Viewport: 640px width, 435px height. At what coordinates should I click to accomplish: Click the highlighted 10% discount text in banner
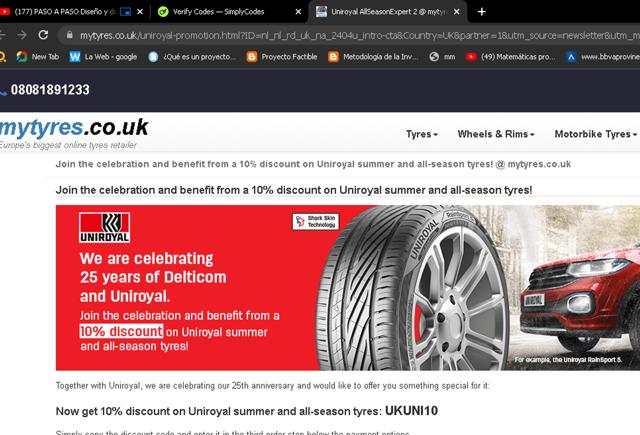point(121,331)
